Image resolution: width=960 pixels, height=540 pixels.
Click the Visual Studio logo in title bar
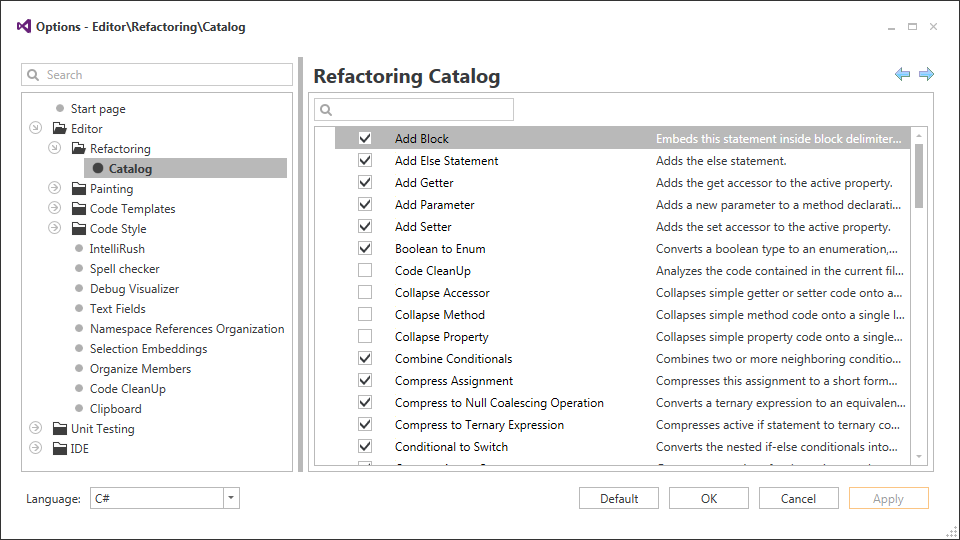24,27
